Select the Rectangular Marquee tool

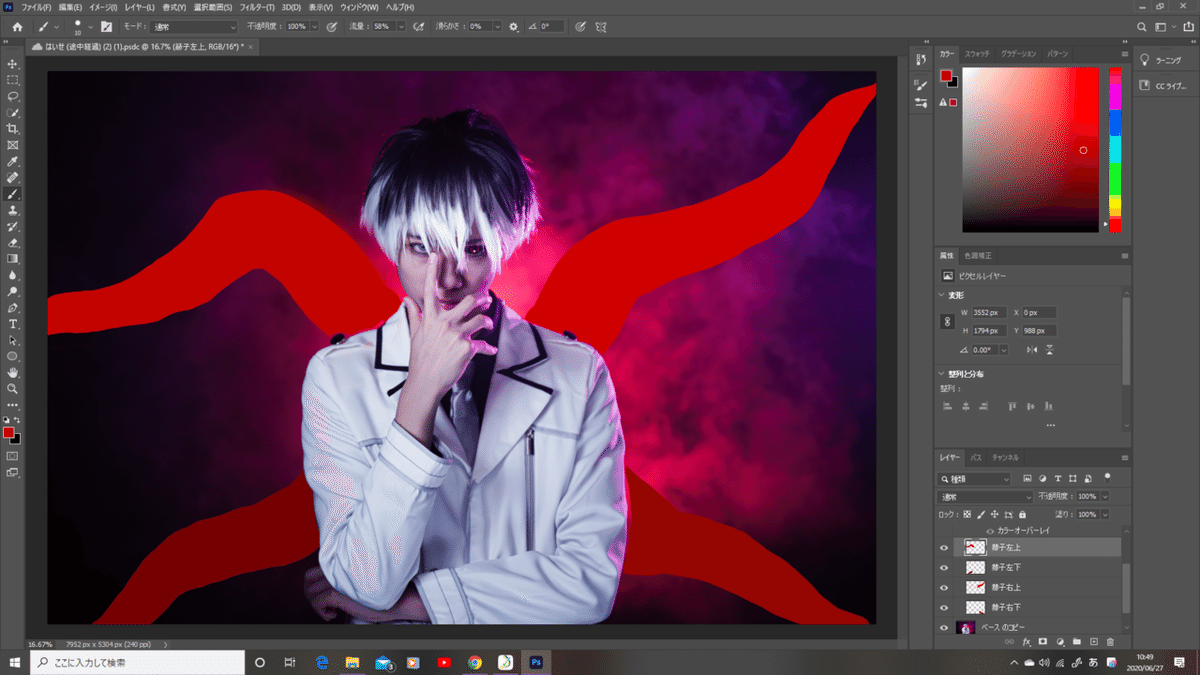click(13, 80)
